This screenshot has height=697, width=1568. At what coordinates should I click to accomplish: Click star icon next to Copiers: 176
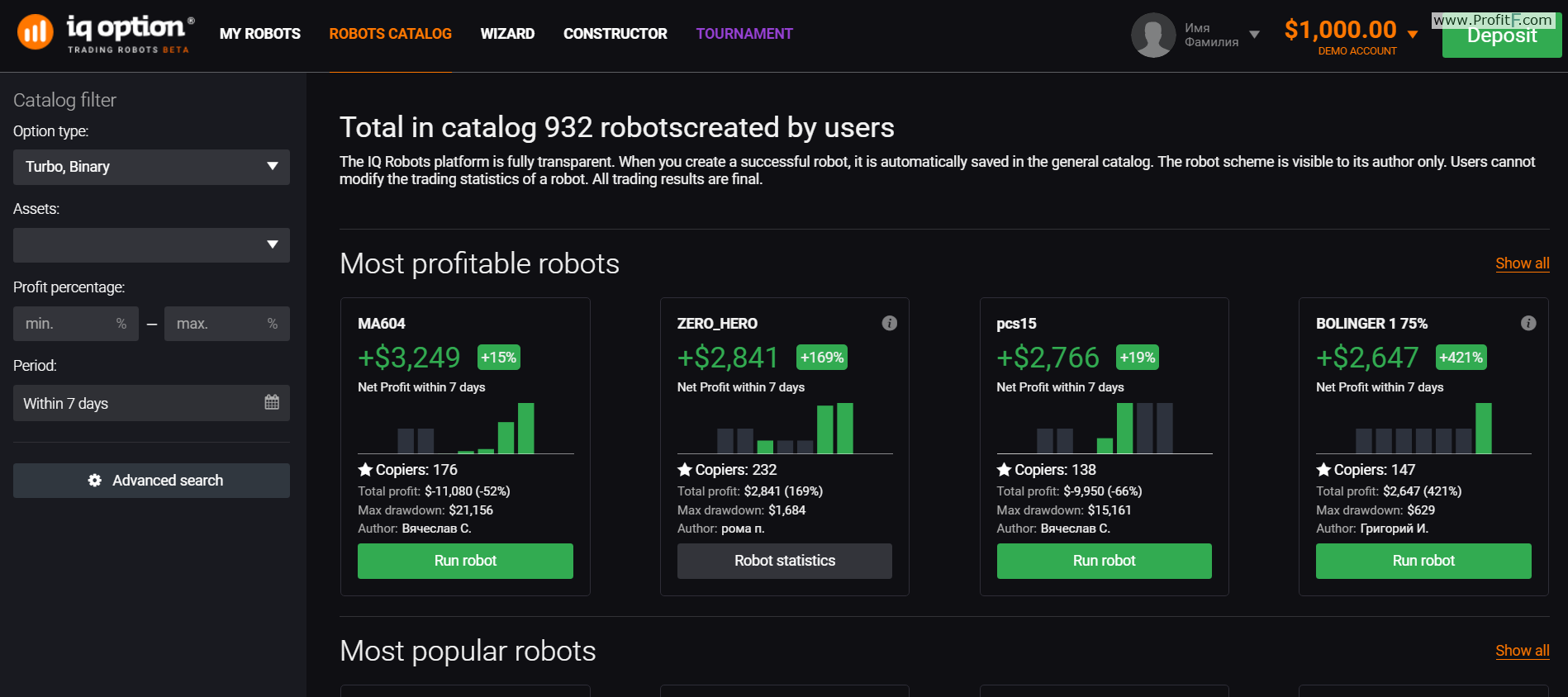(365, 469)
